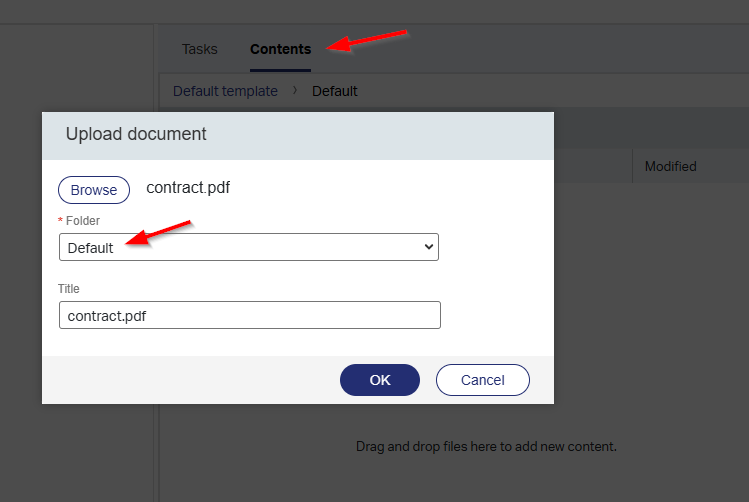This screenshot has height=502, width=749.
Task: Open the Default template breadcrumb link
Action: click(x=225, y=91)
